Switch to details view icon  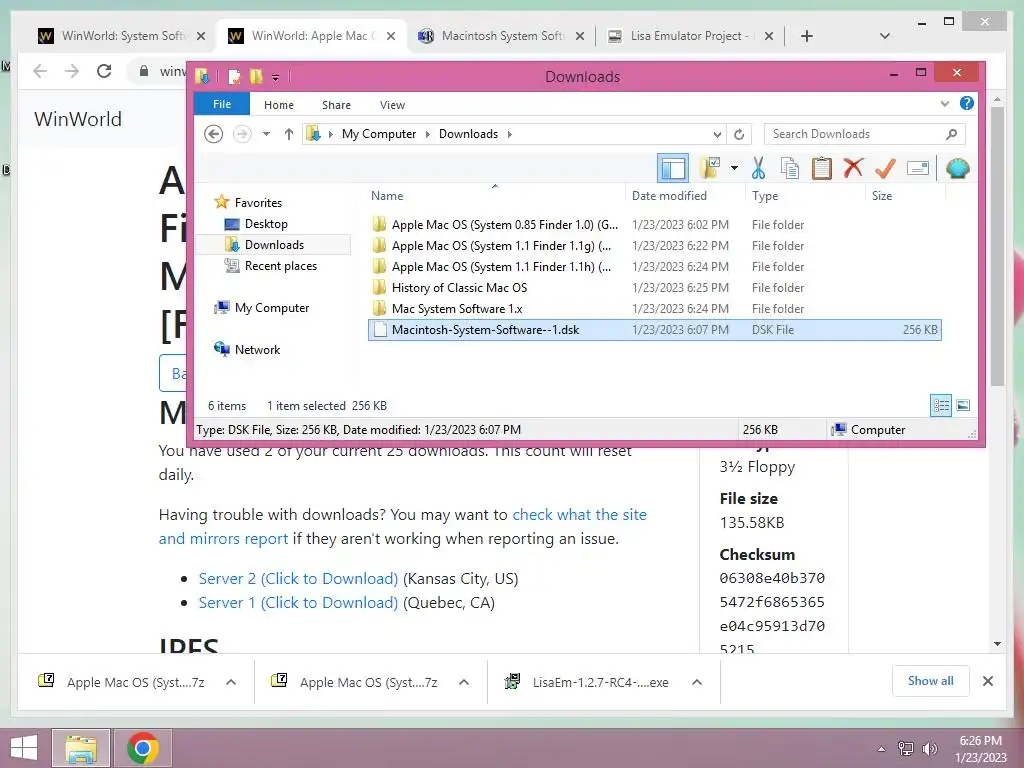(x=941, y=406)
